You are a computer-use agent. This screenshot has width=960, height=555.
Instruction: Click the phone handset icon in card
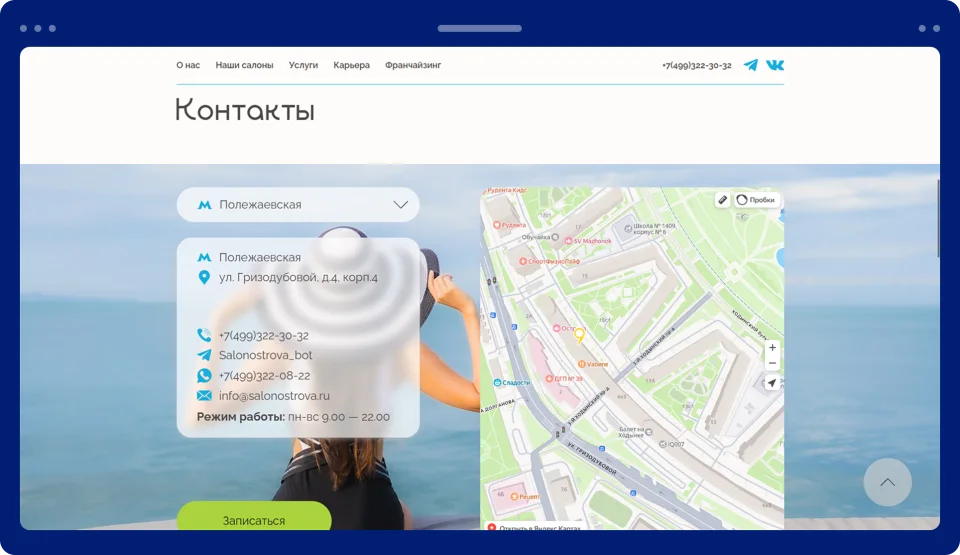tap(204, 335)
